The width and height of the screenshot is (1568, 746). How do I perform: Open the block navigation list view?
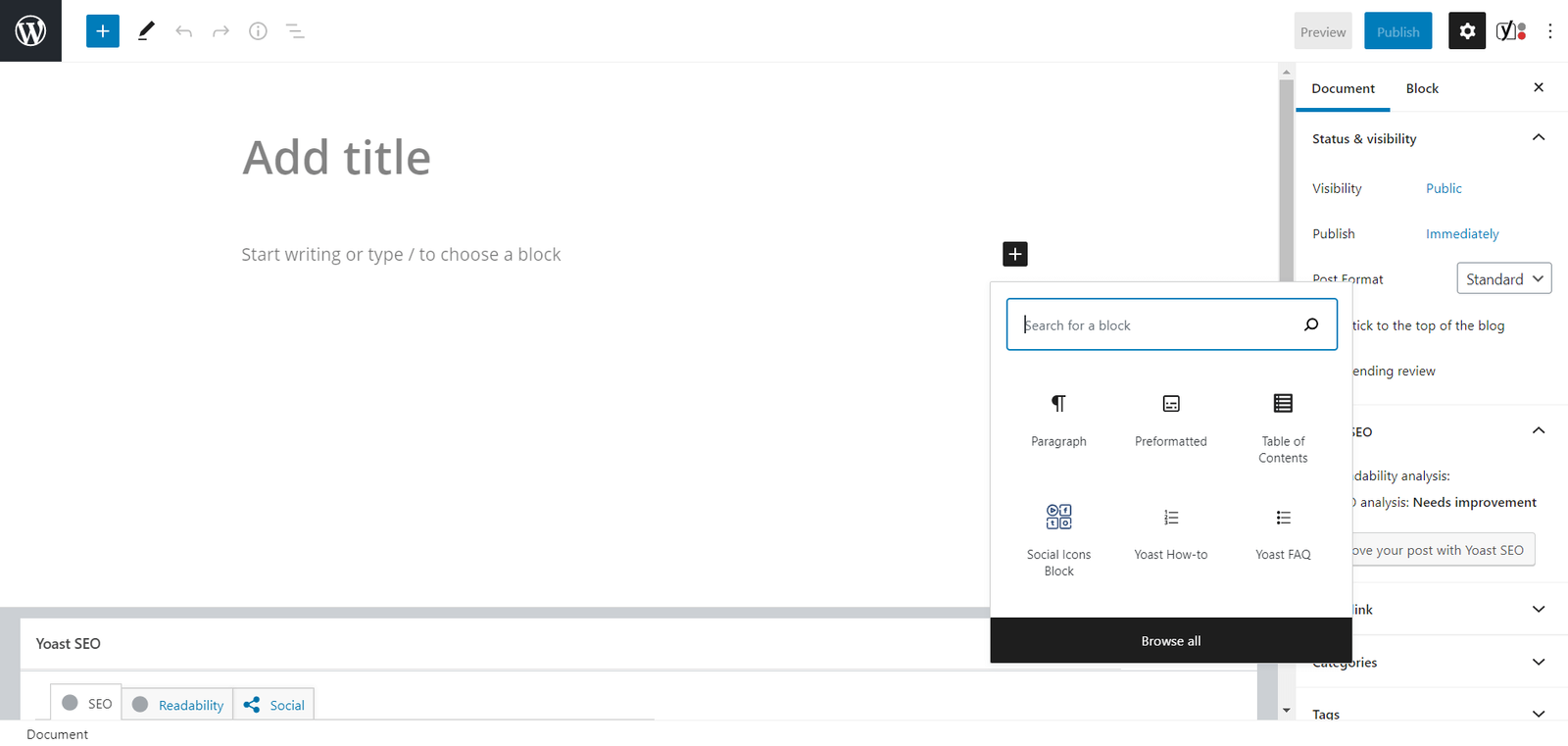(295, 31)
